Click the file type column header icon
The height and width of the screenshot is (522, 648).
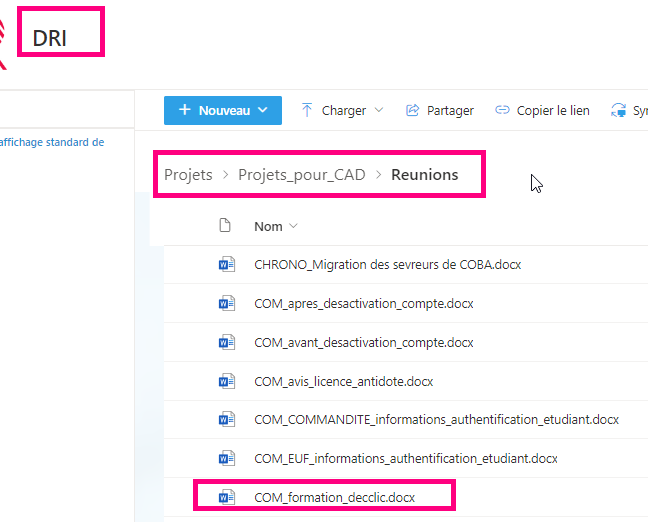pos(226,226)
